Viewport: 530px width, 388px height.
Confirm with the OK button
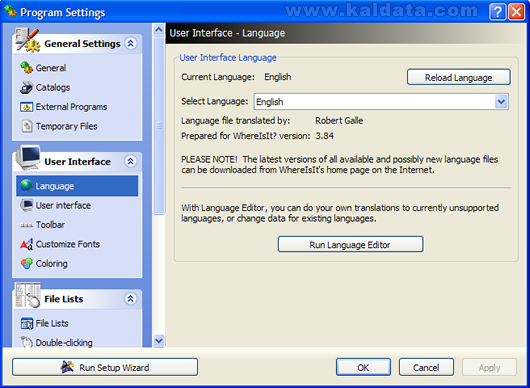click(x=363, y=367)
